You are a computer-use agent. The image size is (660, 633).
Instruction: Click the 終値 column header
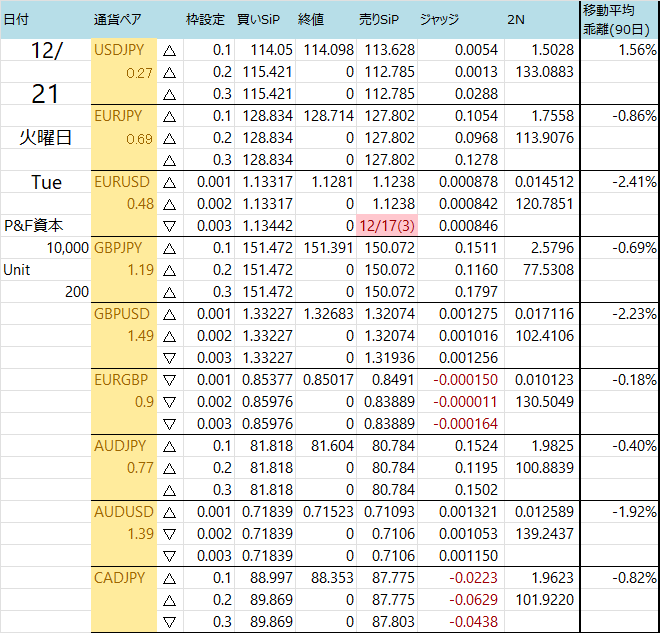(x=311, y=19)
